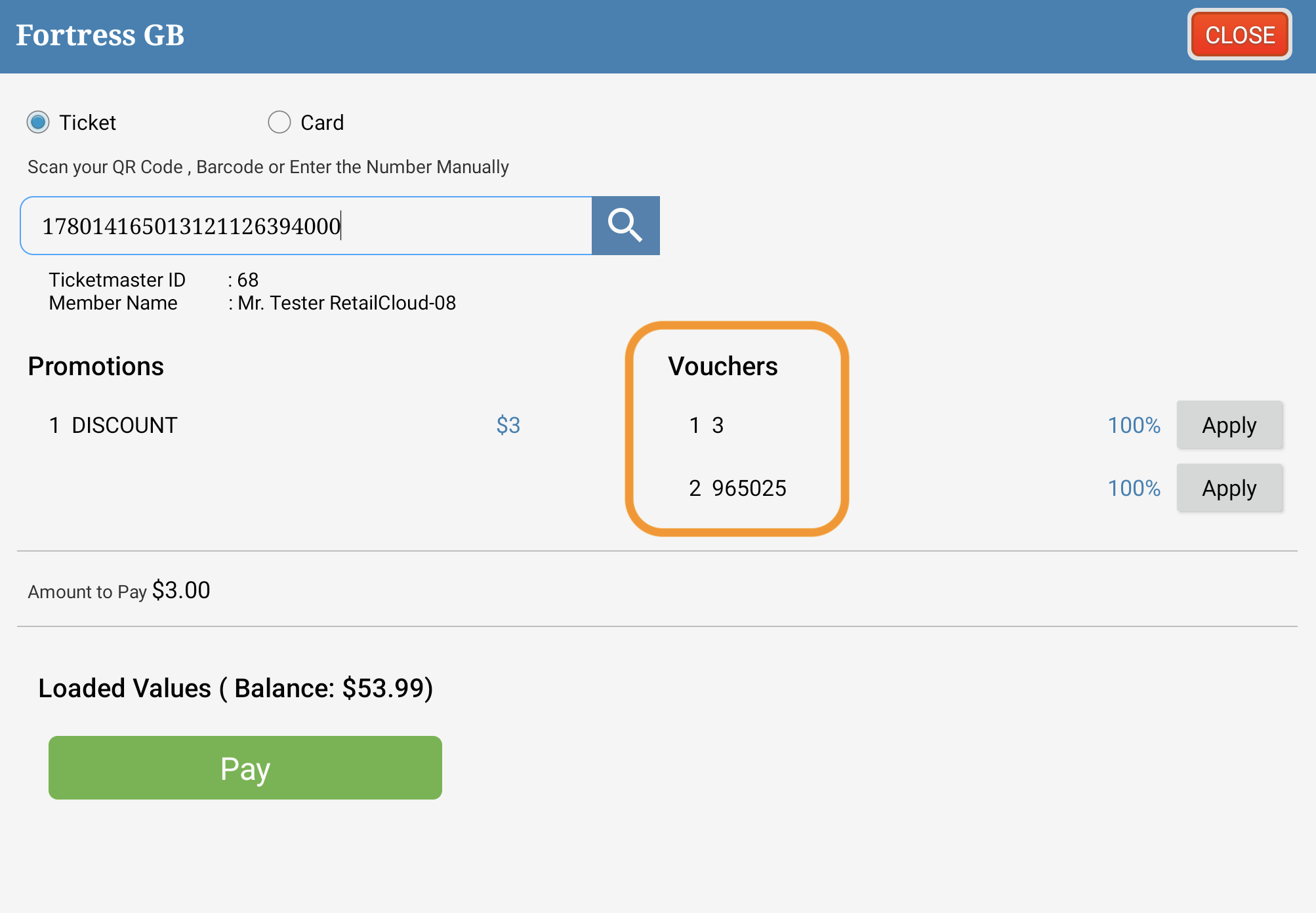The image size is (1316, 913).
Task: Select the Card radio button
Action: point(279,122)
